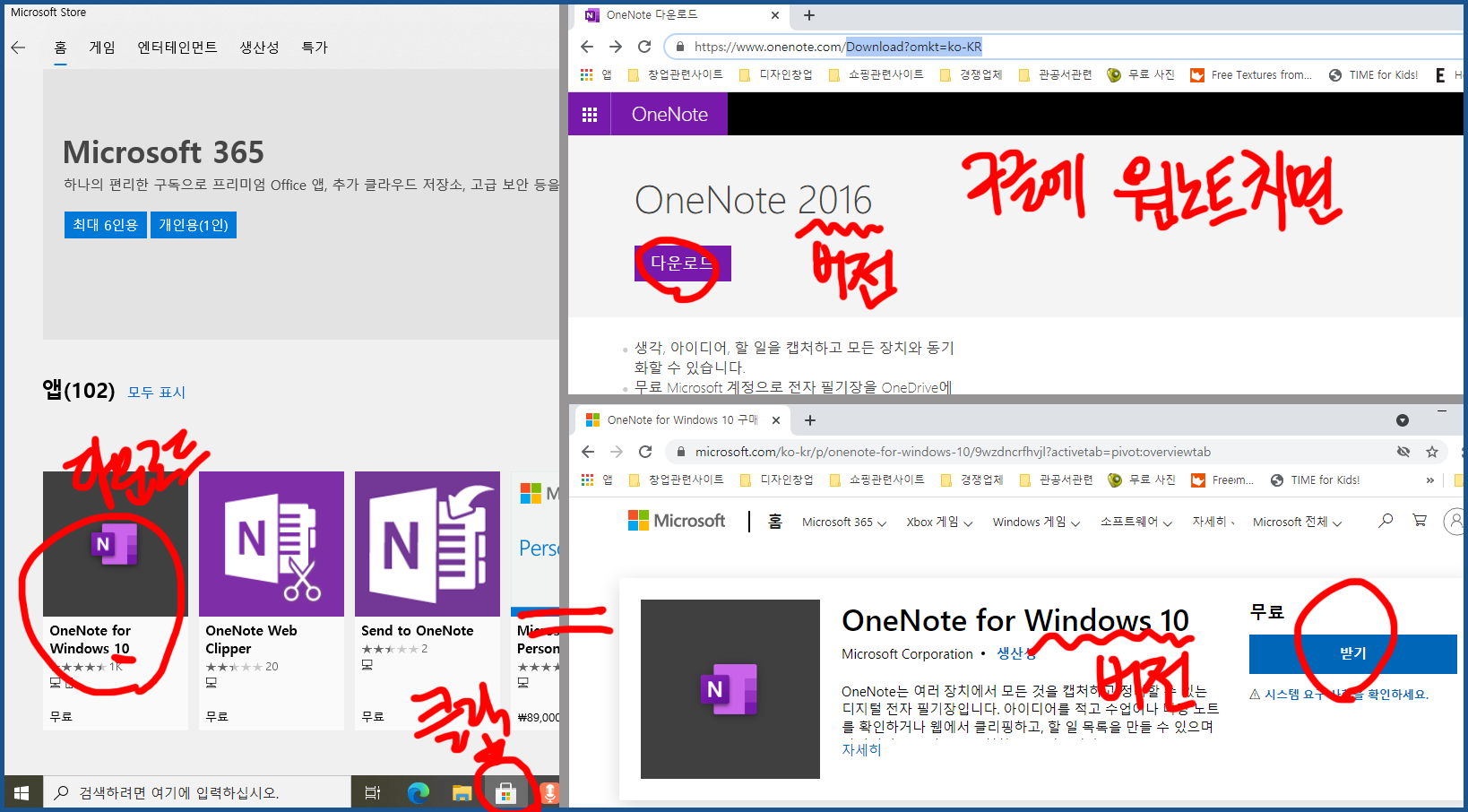Open the Freeim... bookmark in the bottom browser

(1223, 480)
